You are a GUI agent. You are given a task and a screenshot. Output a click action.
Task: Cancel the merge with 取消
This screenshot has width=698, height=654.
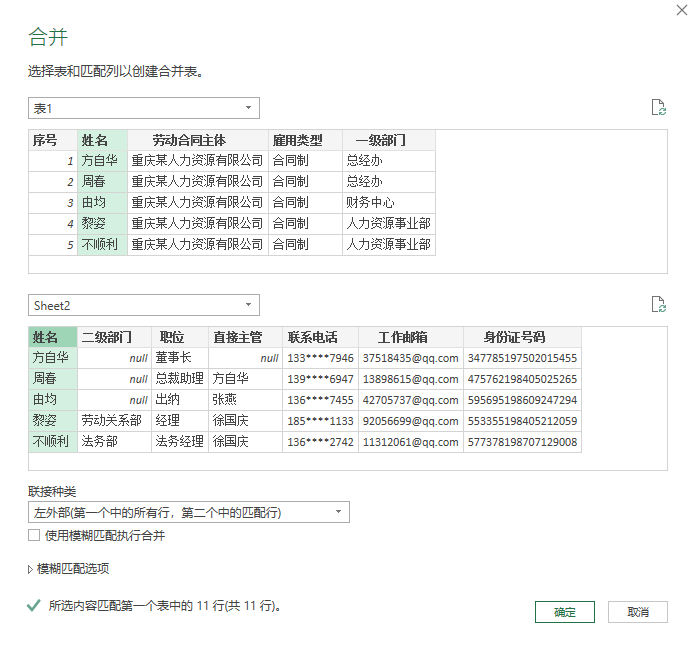pyautogui.click(x=638, y=612)
